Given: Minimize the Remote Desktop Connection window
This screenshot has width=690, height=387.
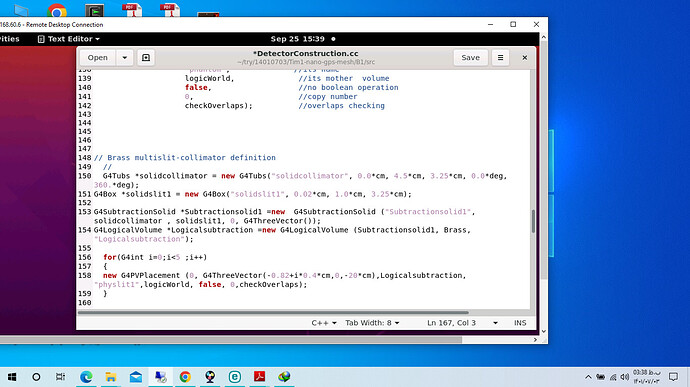Looking at the screenshot, I should [490, 25].
